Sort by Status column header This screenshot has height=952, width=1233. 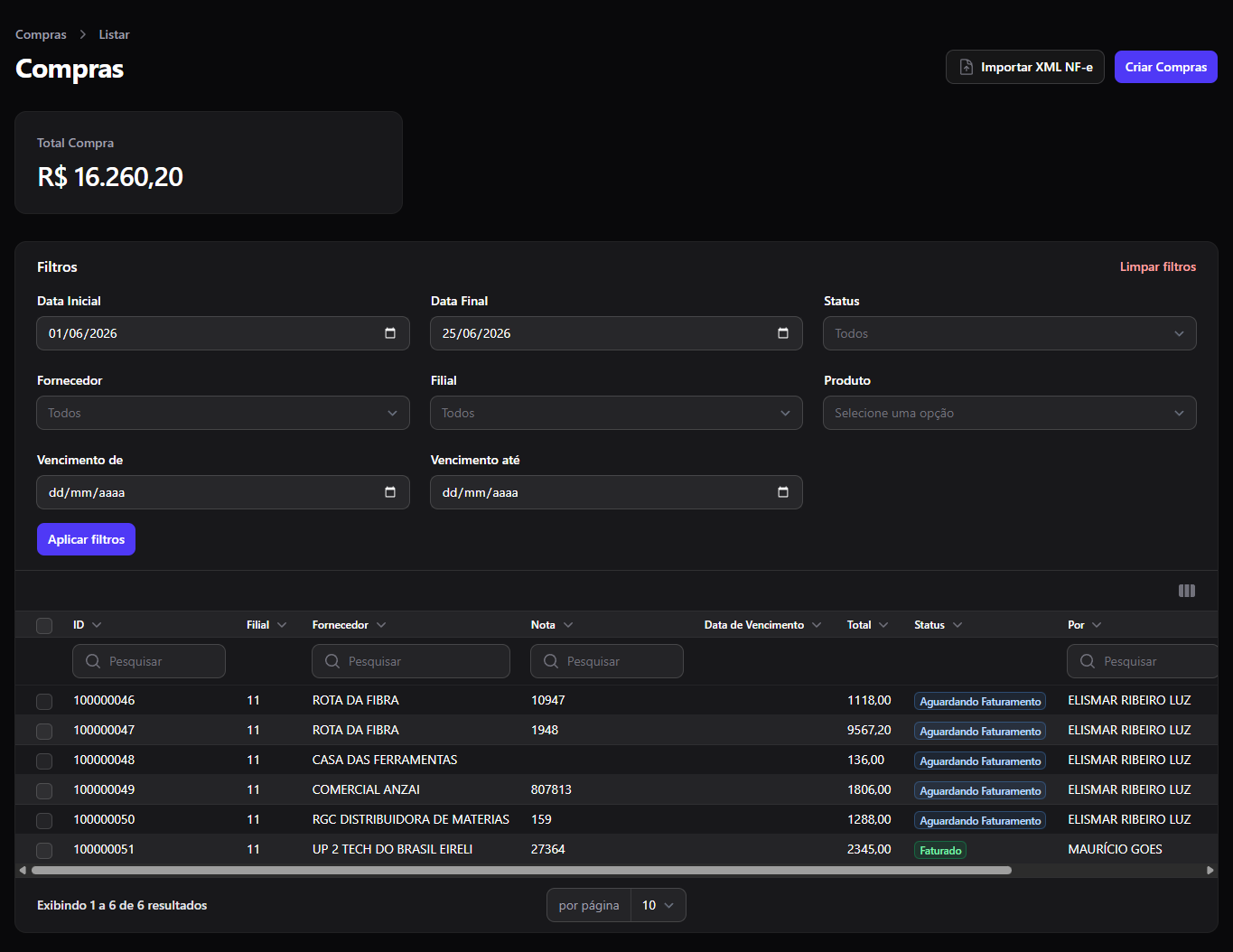pyautogui.click(x=939, y=625)
